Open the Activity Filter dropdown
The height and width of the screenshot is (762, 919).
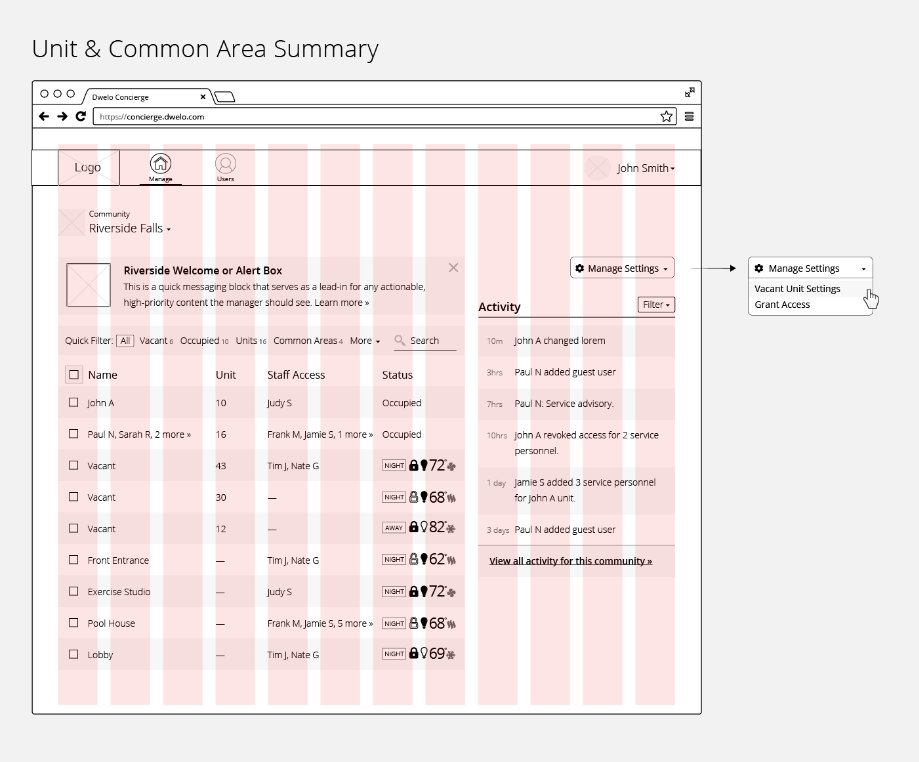click(x=656, y=305)
